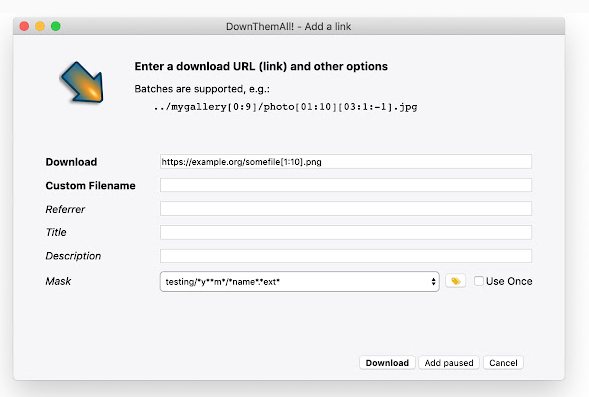The height and width of the screenshot is (397, 589).
Task: Minimize window with the yellow button
Action: point(40,26)
